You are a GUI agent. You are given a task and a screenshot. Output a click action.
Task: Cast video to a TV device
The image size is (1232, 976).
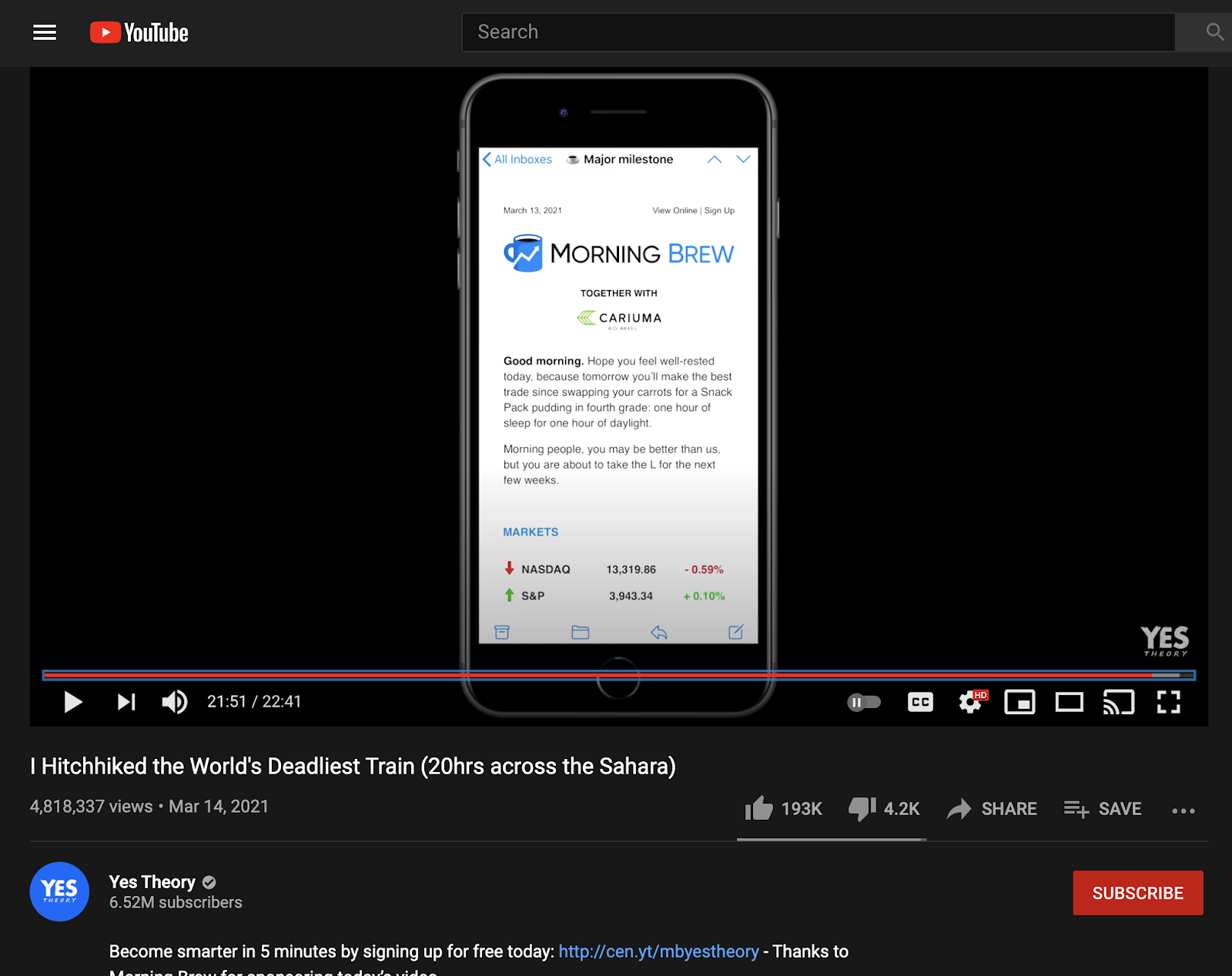click(1119, 702)
